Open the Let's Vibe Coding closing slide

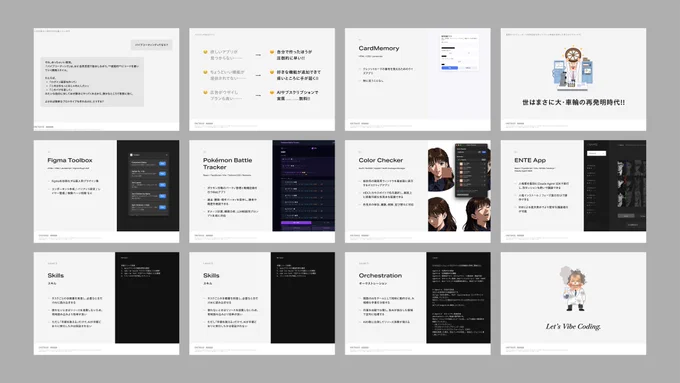[573, 303]
